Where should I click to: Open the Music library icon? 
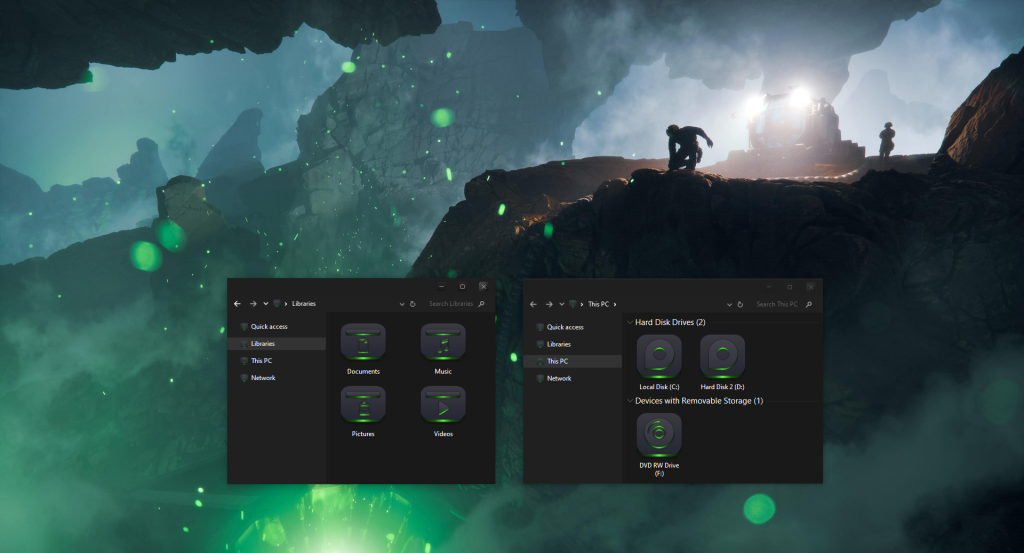(443, 345)
